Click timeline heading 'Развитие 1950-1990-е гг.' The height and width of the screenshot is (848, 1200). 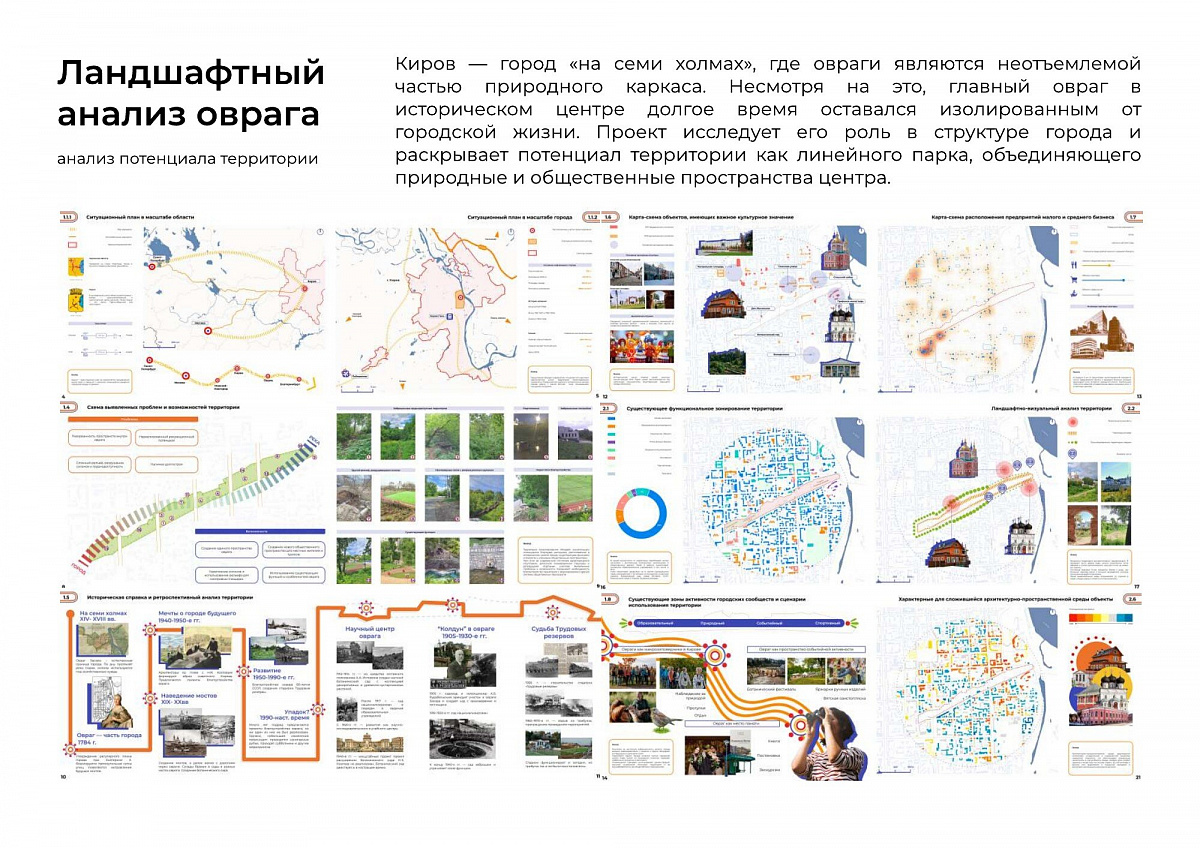(x=273, y=674)
